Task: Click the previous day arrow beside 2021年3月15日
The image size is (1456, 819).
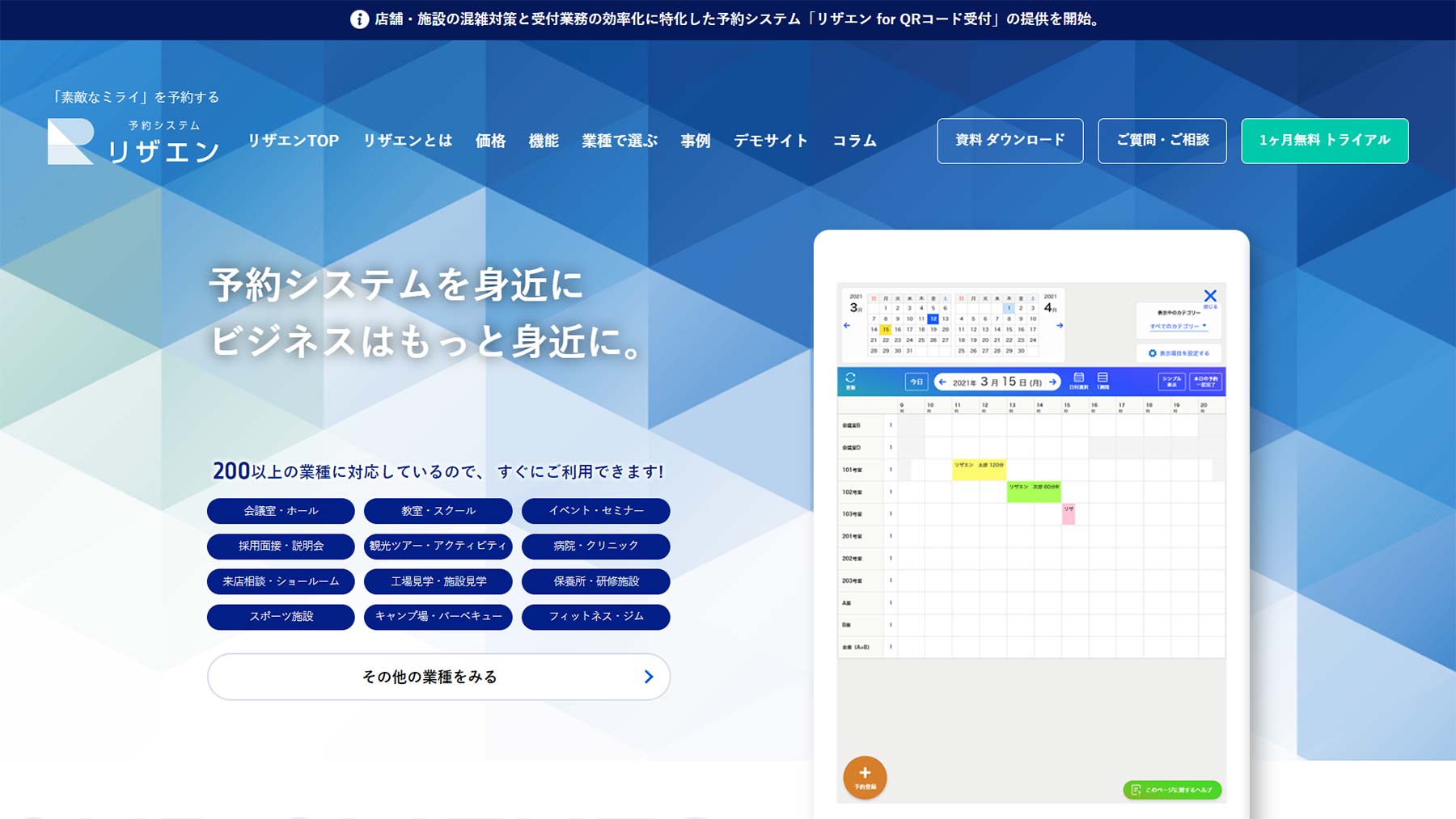Action: point(942,382)
